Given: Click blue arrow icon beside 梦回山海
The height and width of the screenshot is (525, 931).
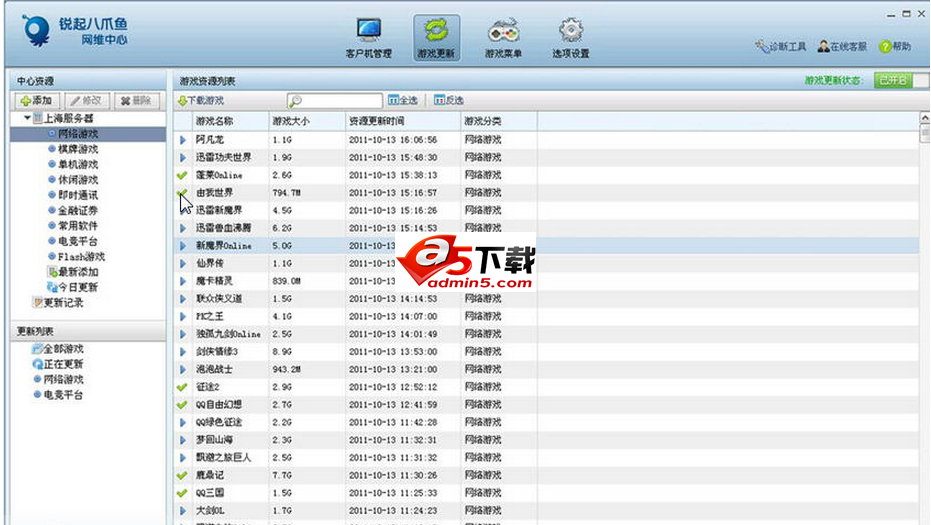Looking at the screenshot, I should tap(183, 440).
